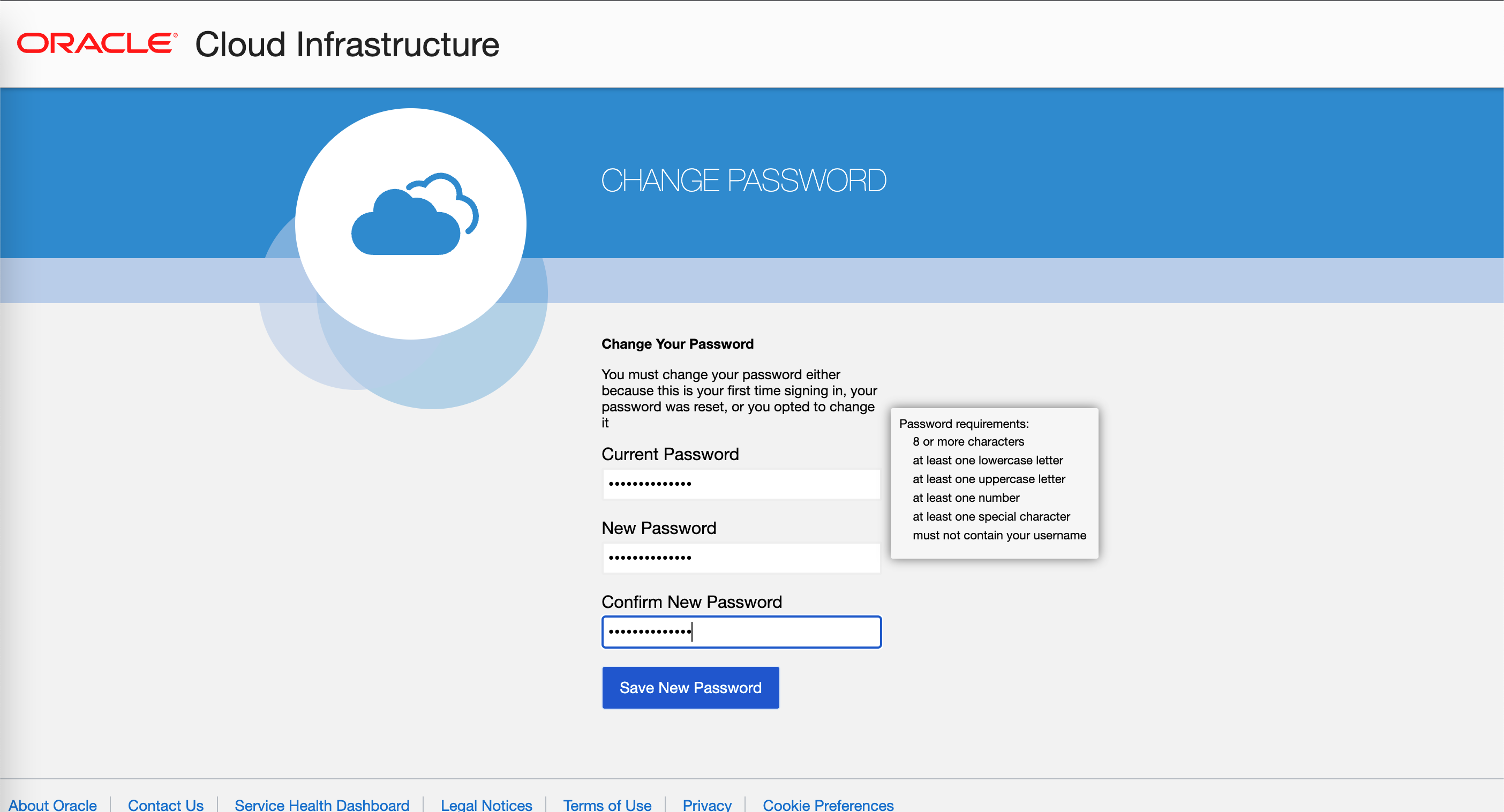The height and width of the screenshot is (812, 1504).
Task: Open the Privacy footer link
Action: pos(707,805)
